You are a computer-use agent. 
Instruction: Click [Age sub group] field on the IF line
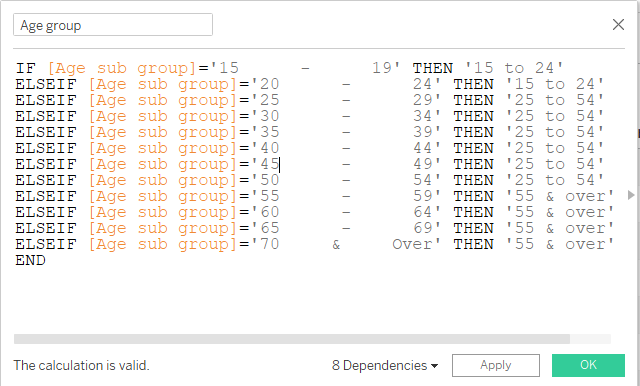(122, 68)
